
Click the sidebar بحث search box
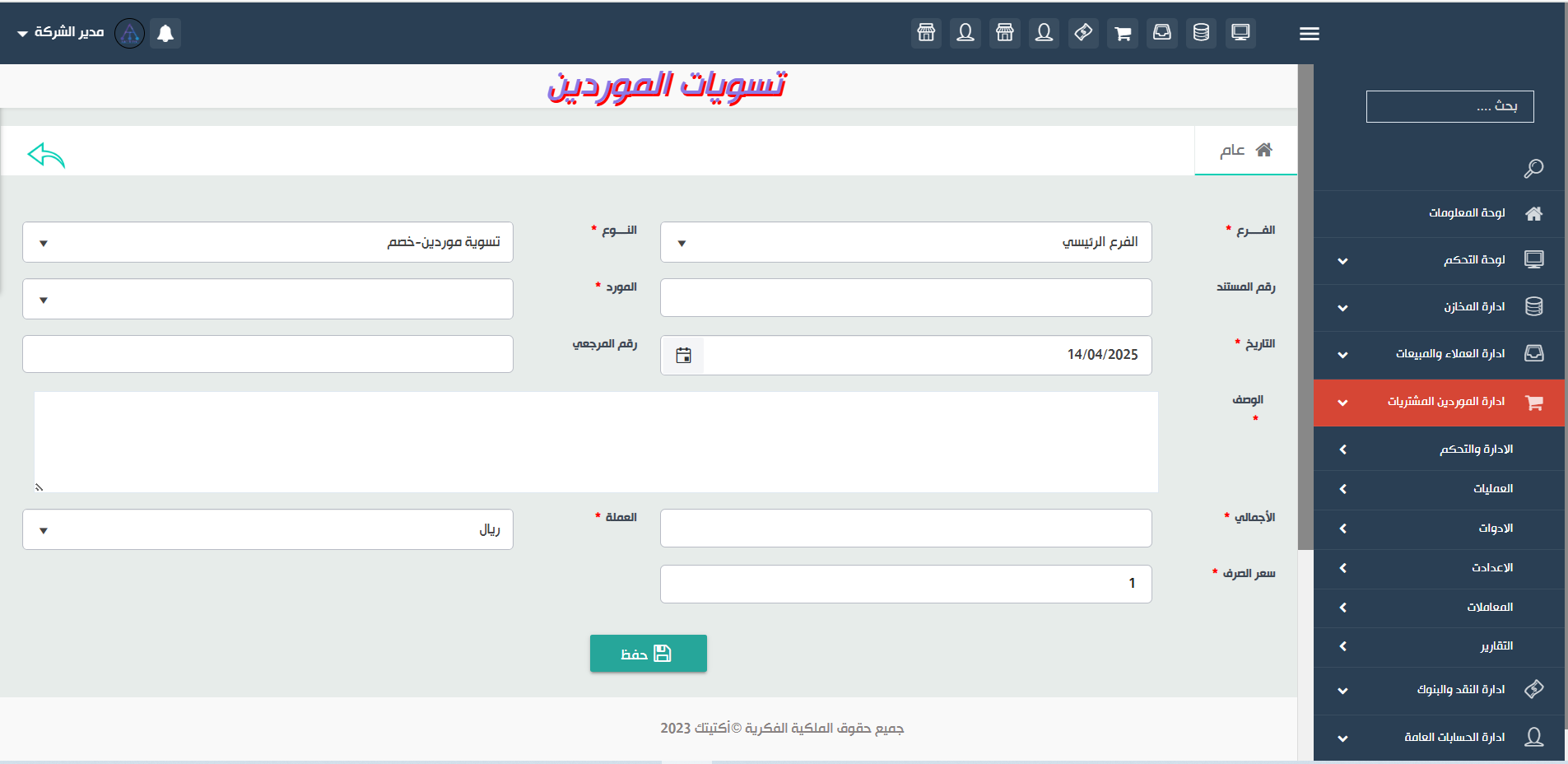click(1449, 106)
